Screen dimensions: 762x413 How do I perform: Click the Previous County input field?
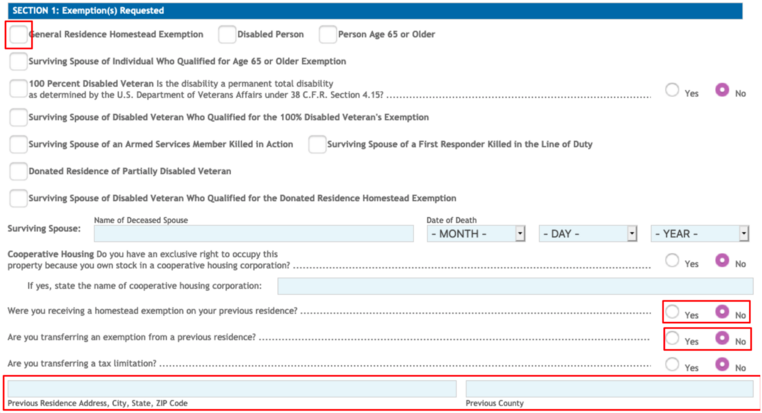pos(609,389)
